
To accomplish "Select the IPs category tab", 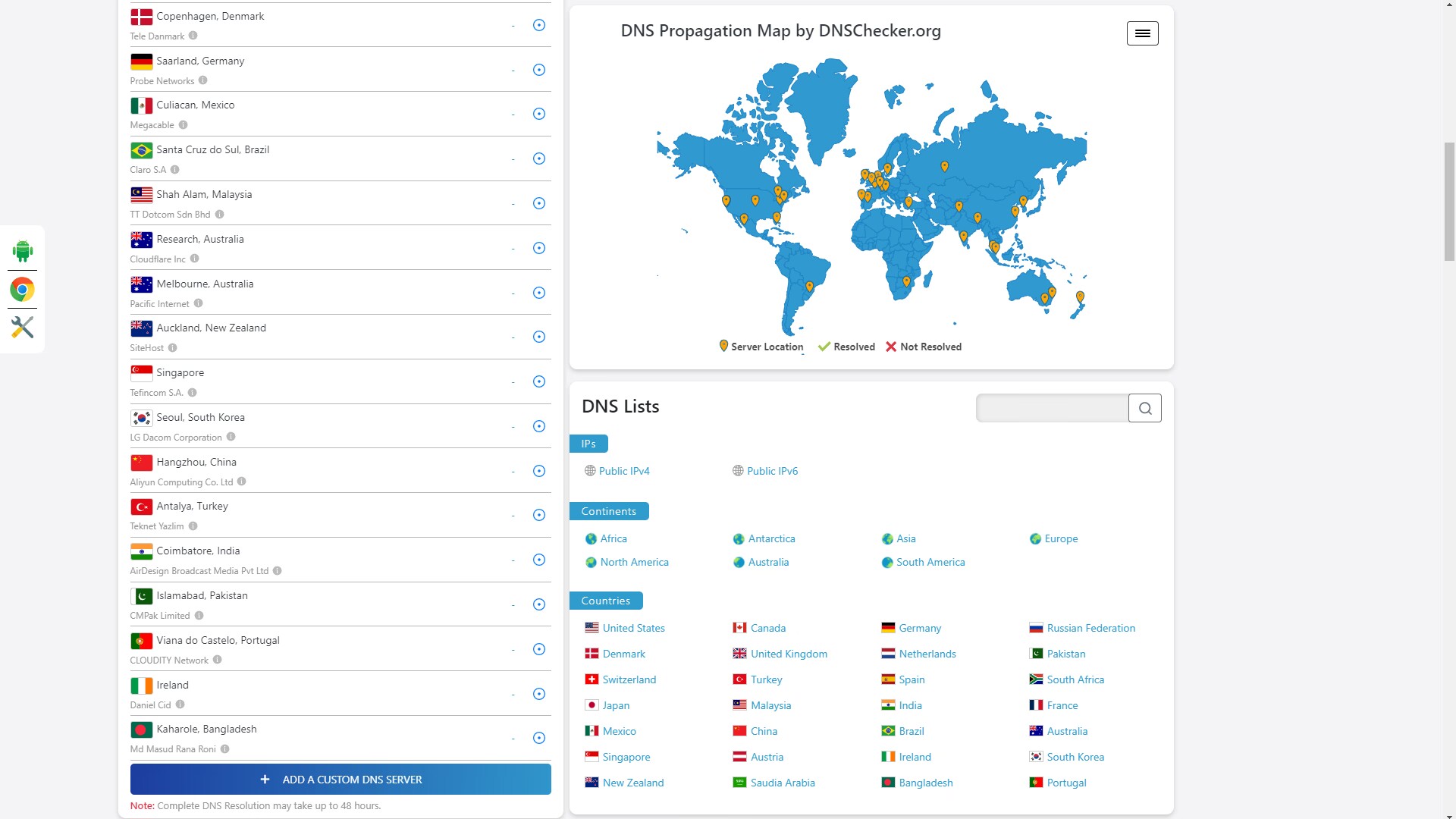I will click(x=588, y=444).
